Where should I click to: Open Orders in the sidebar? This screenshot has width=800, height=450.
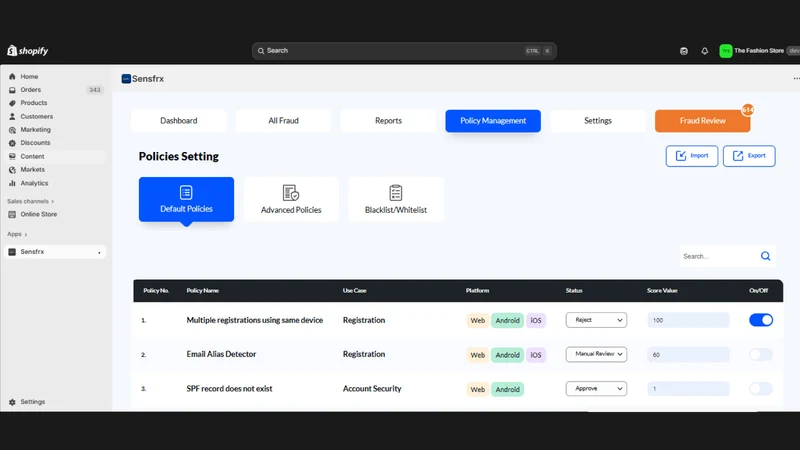(31, 90)
